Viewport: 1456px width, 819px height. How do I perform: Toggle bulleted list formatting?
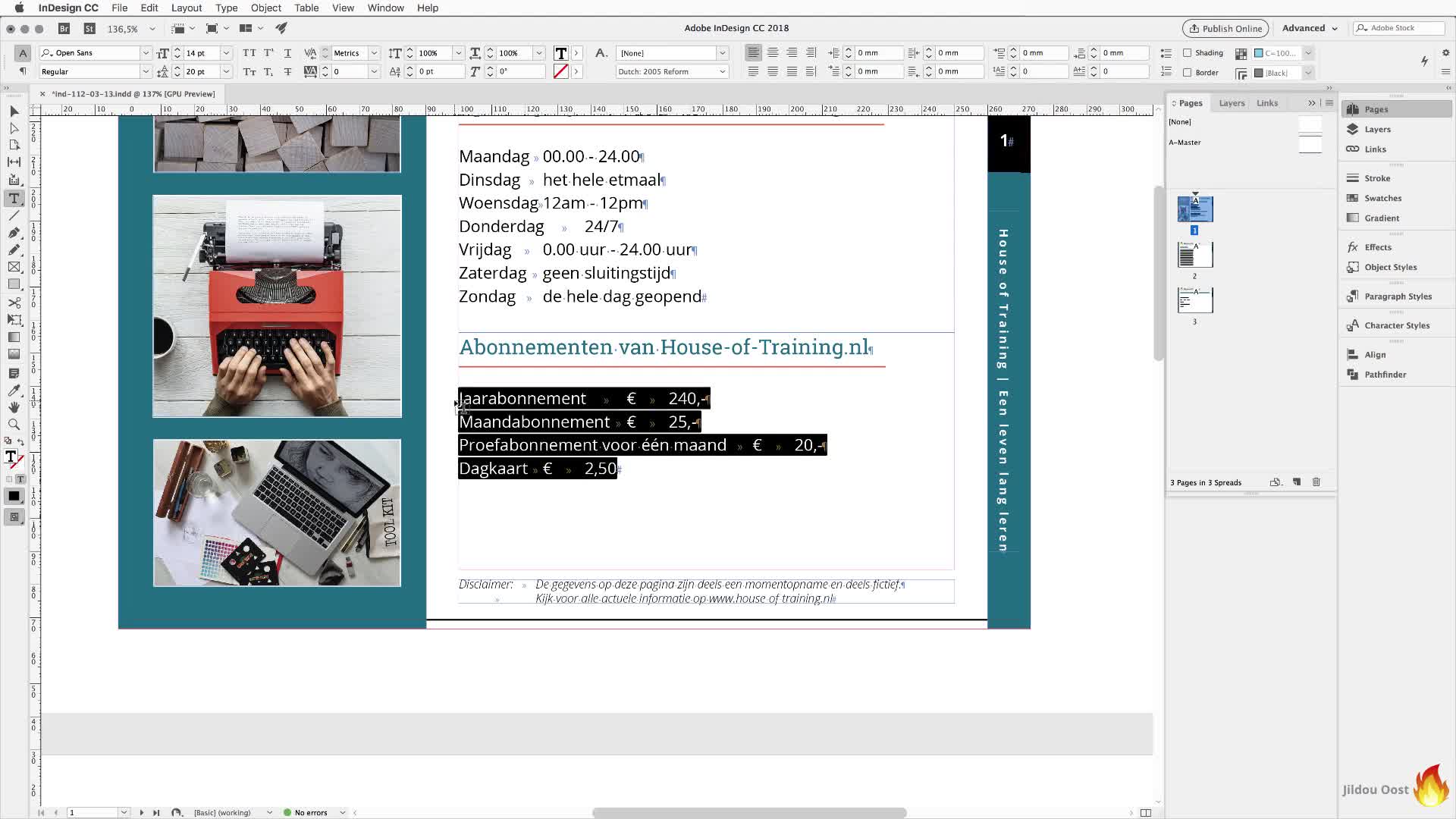pyautogui.click(x=1166, y=53)
